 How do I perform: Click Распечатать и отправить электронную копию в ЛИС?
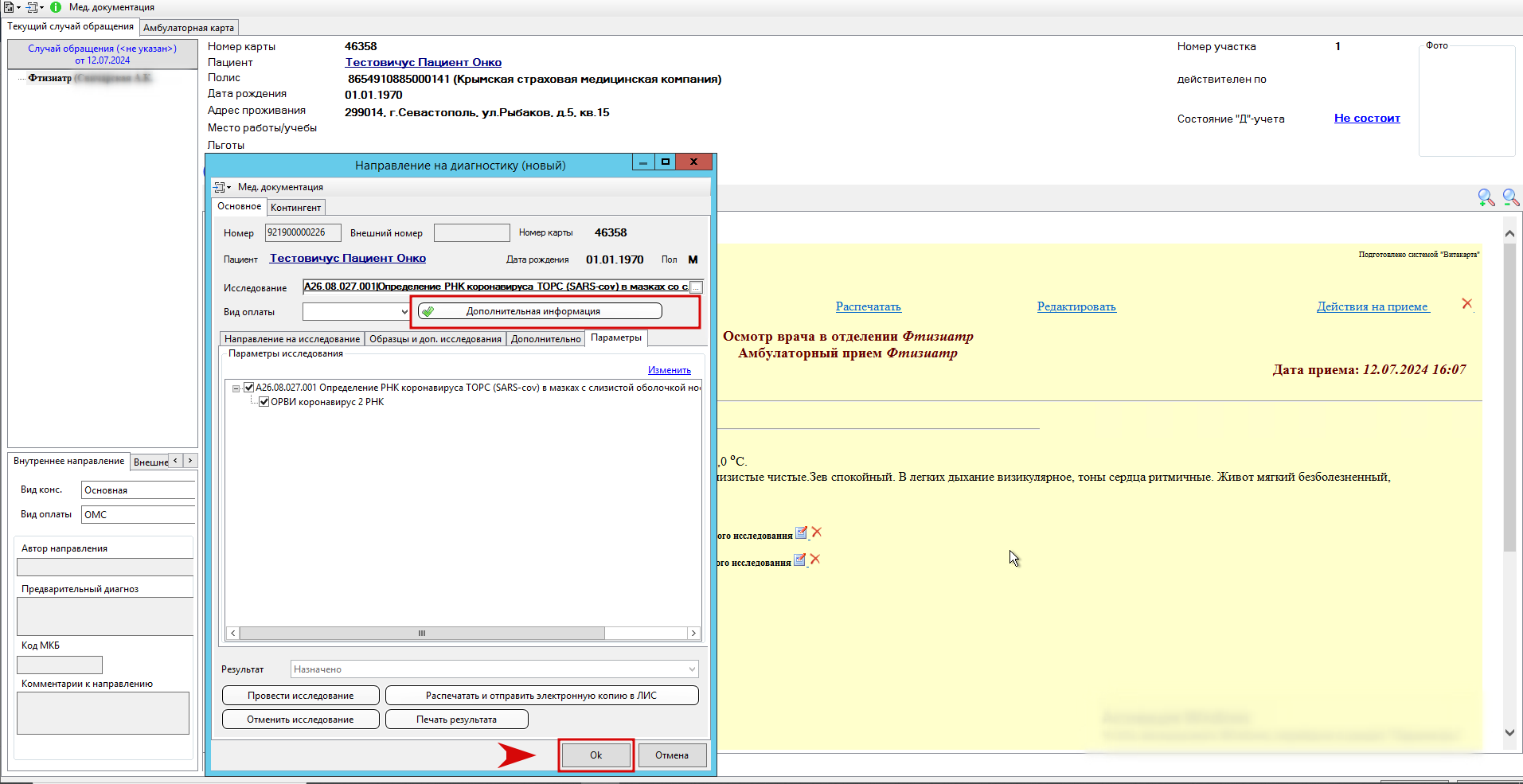pos(542,696)
